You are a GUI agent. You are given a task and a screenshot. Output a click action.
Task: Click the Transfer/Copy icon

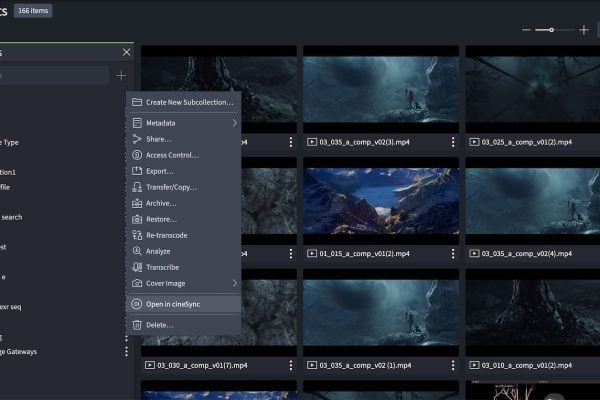coord(137,187)
